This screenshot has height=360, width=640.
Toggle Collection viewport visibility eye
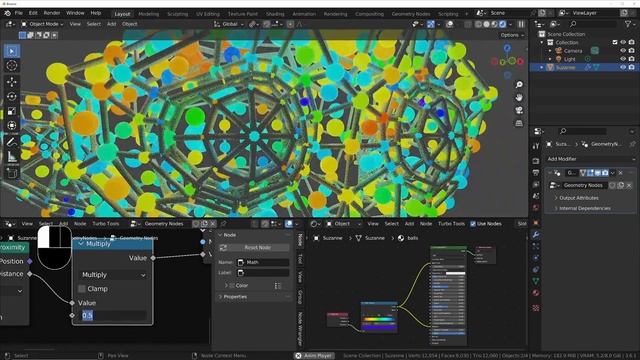(x=623, y=42)
